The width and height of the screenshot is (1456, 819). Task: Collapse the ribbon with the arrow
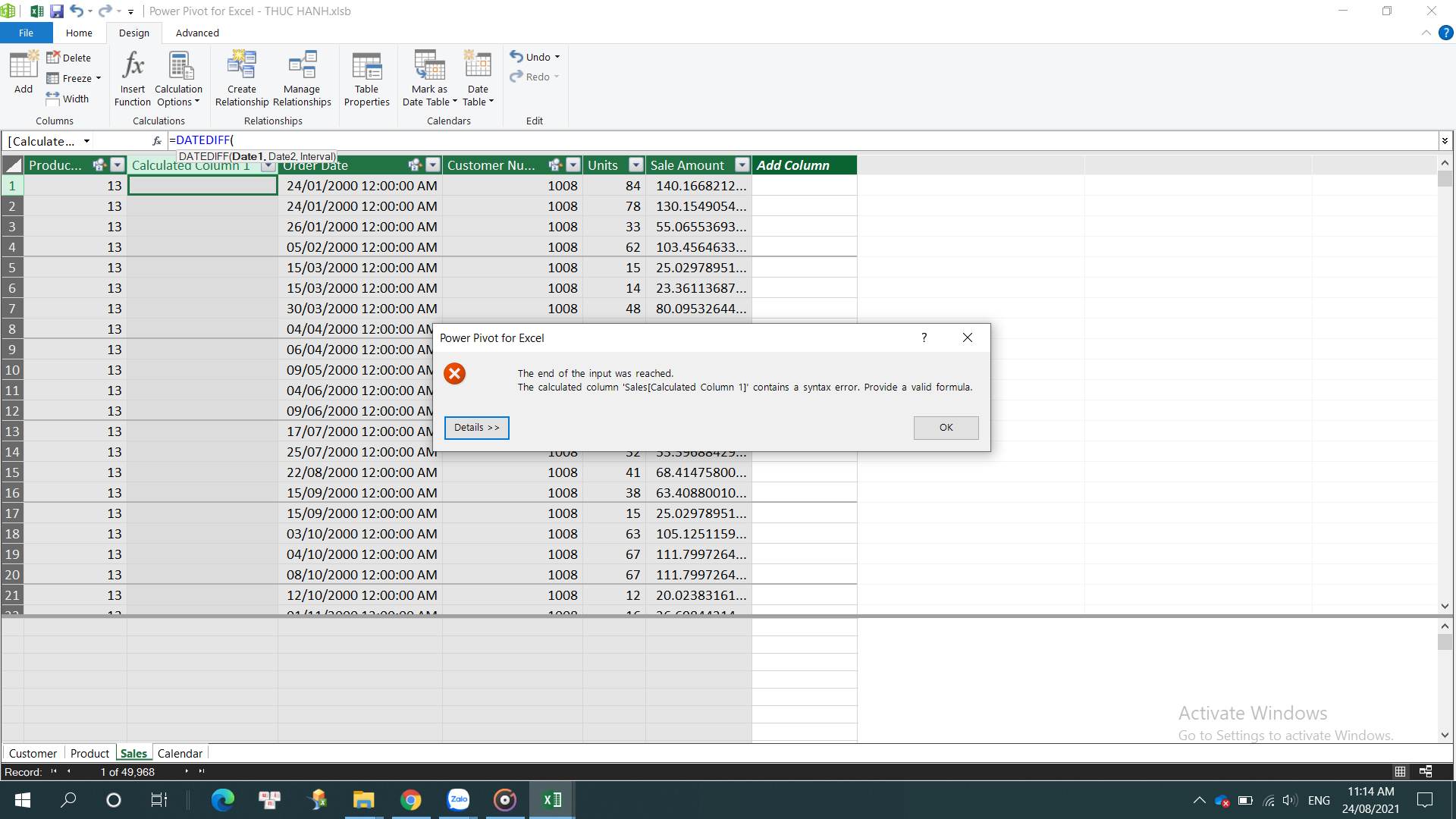[1426, 33]
